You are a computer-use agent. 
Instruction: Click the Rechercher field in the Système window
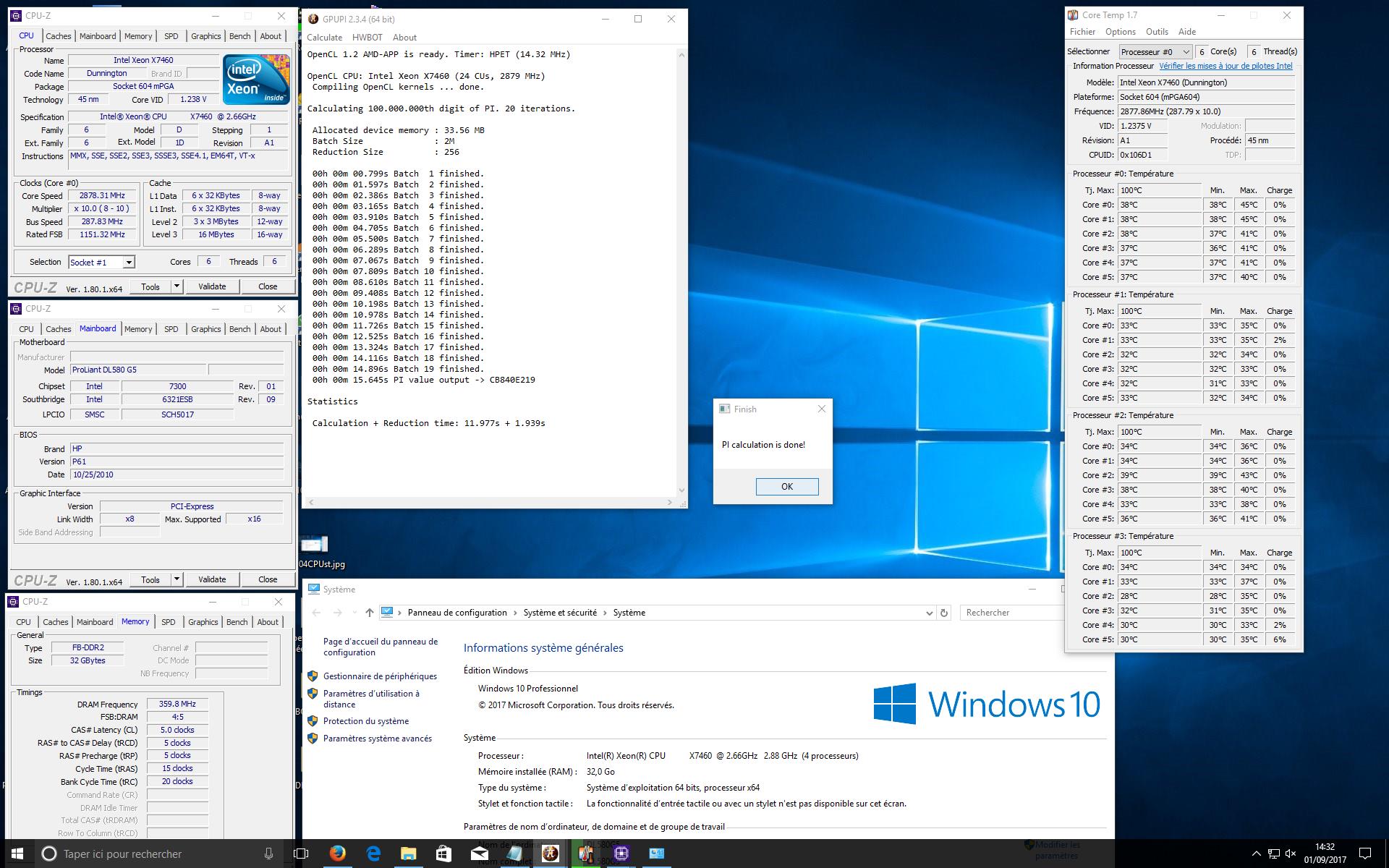click(x=1013, y=613)
